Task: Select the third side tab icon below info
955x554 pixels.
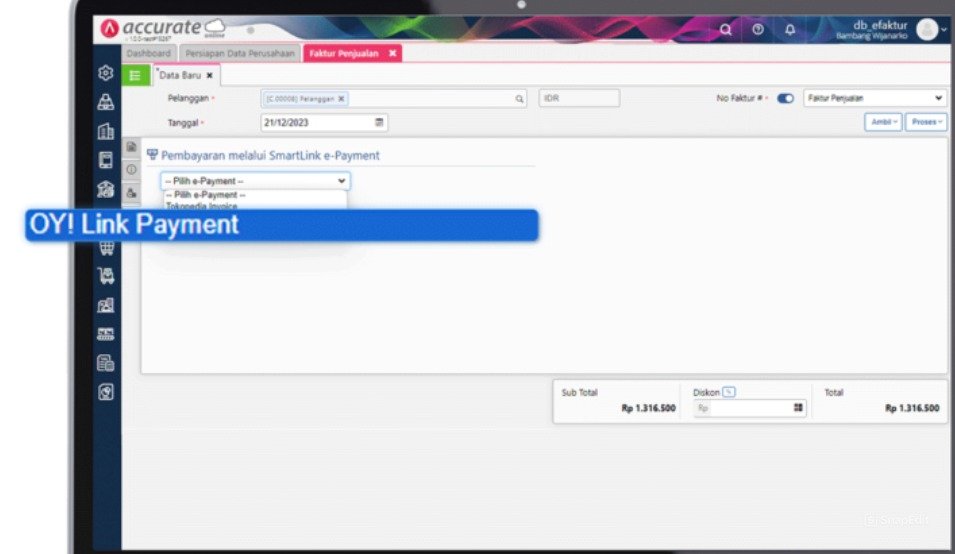Action: coord(132,193)
